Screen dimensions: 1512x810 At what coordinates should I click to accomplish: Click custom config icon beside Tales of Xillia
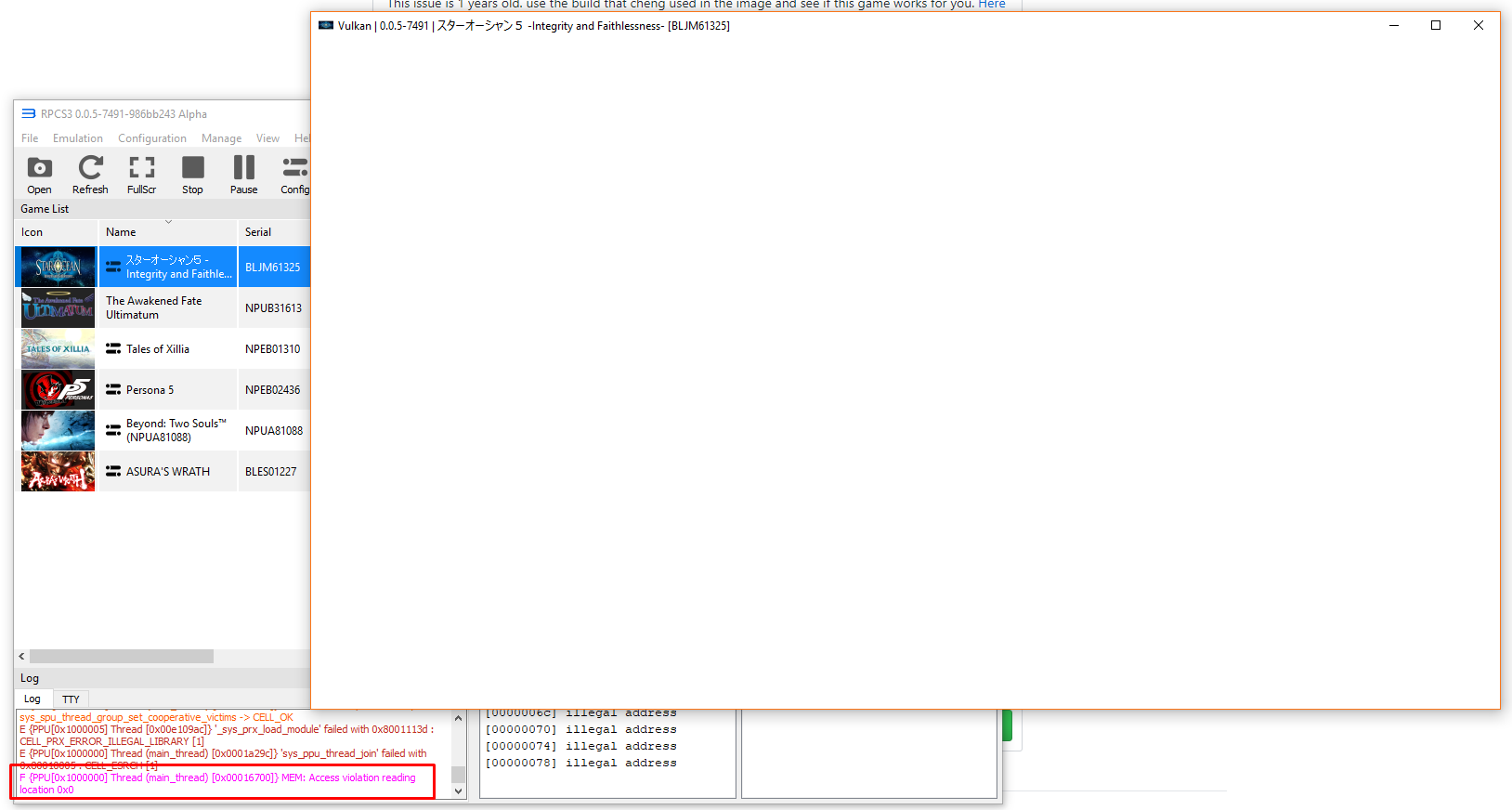[x=113, y=348]
